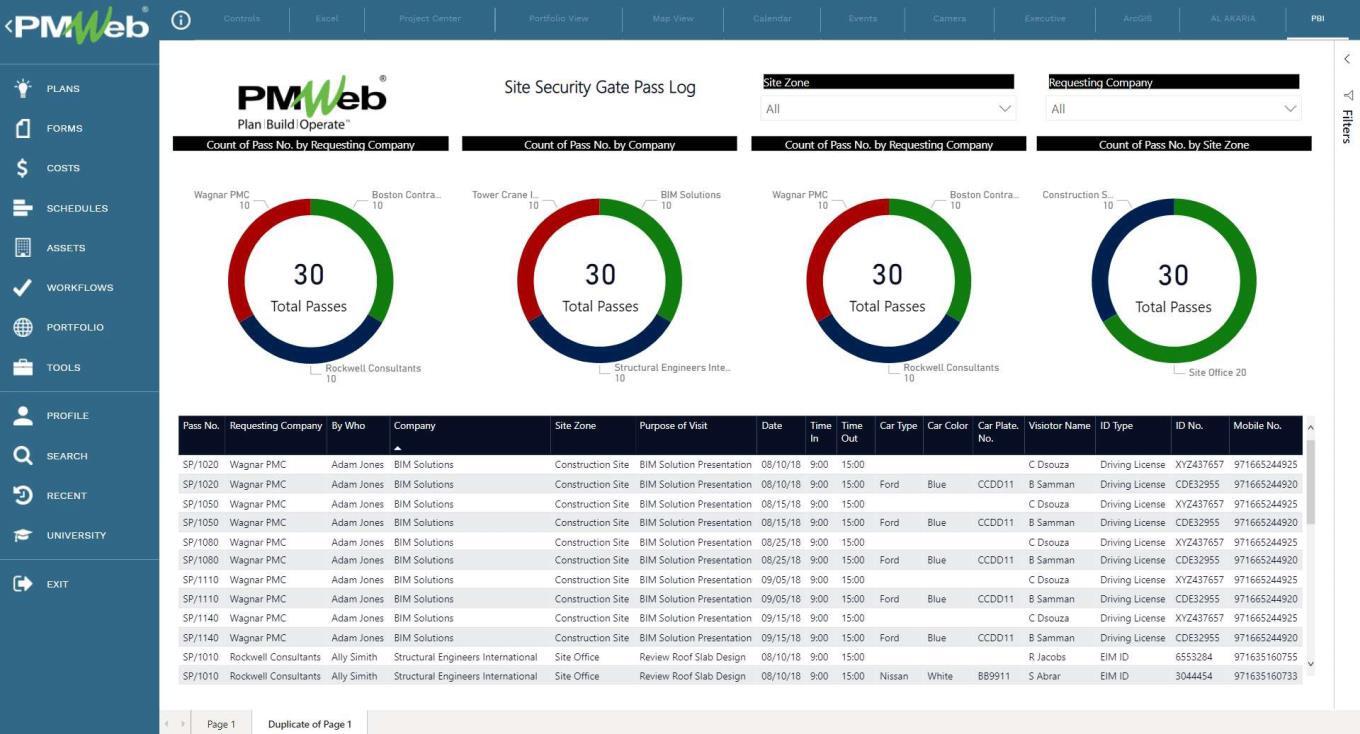Open the University graduation cap icon

pos(22,535)
